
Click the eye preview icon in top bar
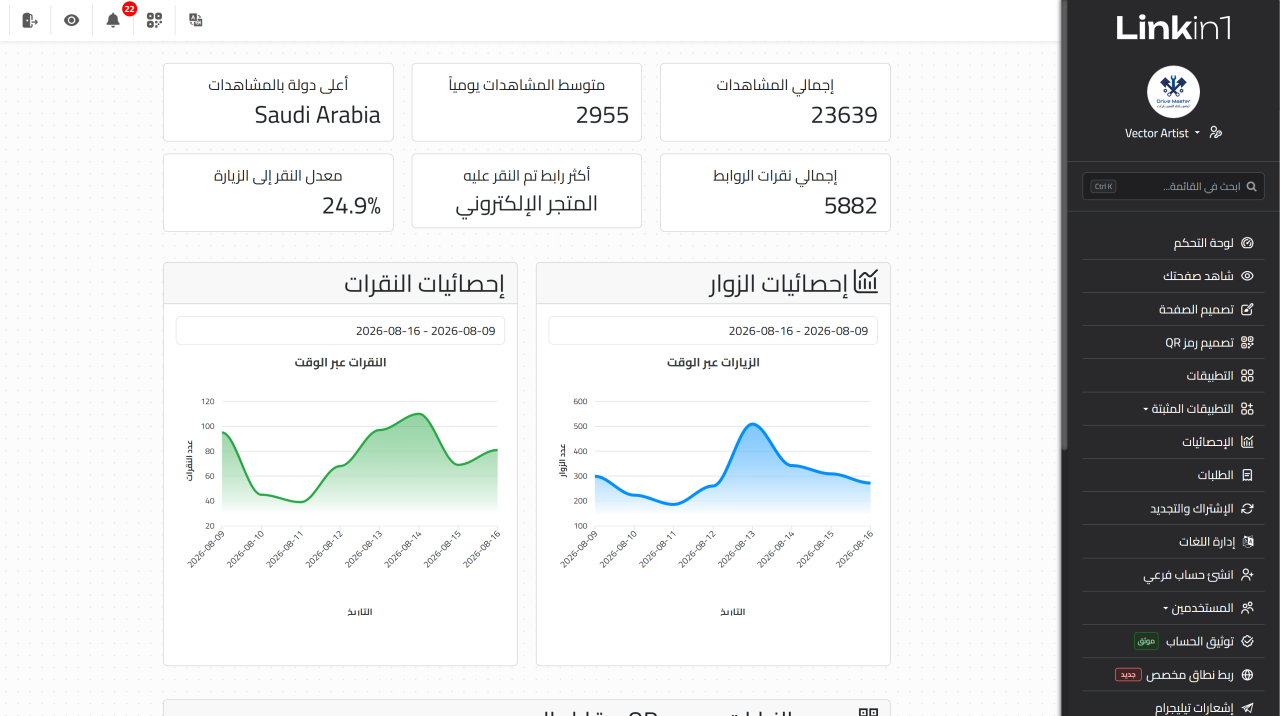click(x=71, y=20)
